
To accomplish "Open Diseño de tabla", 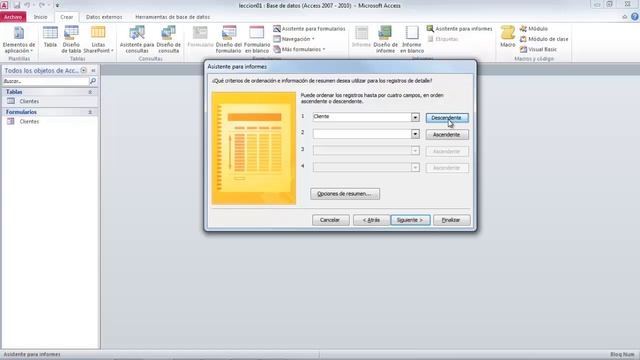I will pos(71,39).
